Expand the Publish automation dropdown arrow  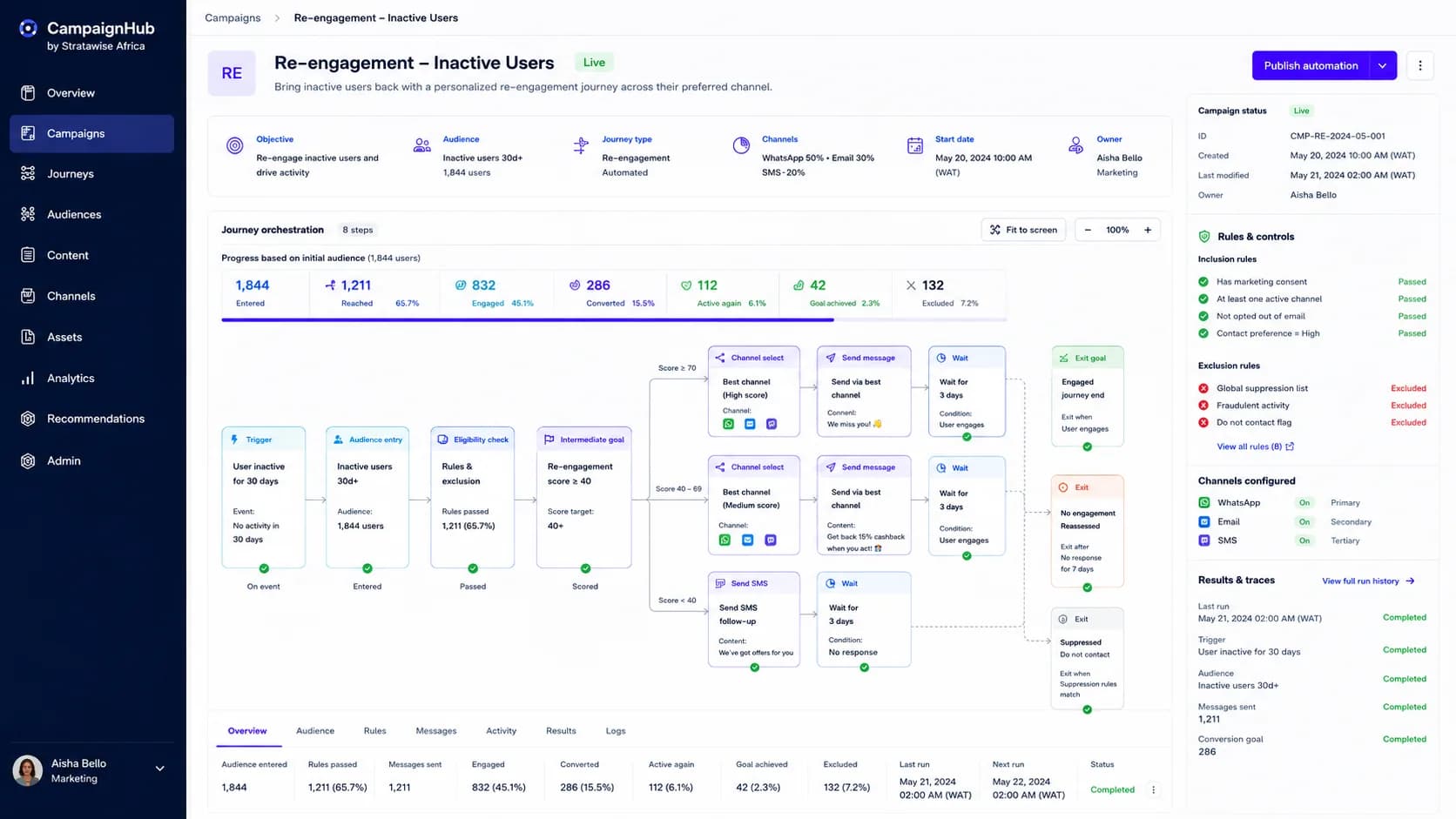point(1383,65)
